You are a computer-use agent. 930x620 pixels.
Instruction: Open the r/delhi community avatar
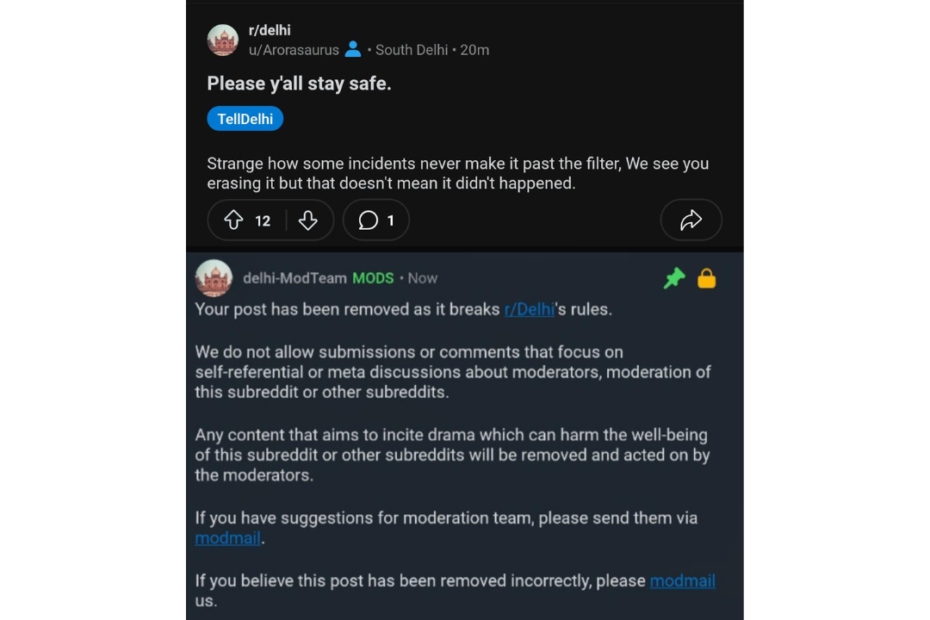[x=222, y=40]
